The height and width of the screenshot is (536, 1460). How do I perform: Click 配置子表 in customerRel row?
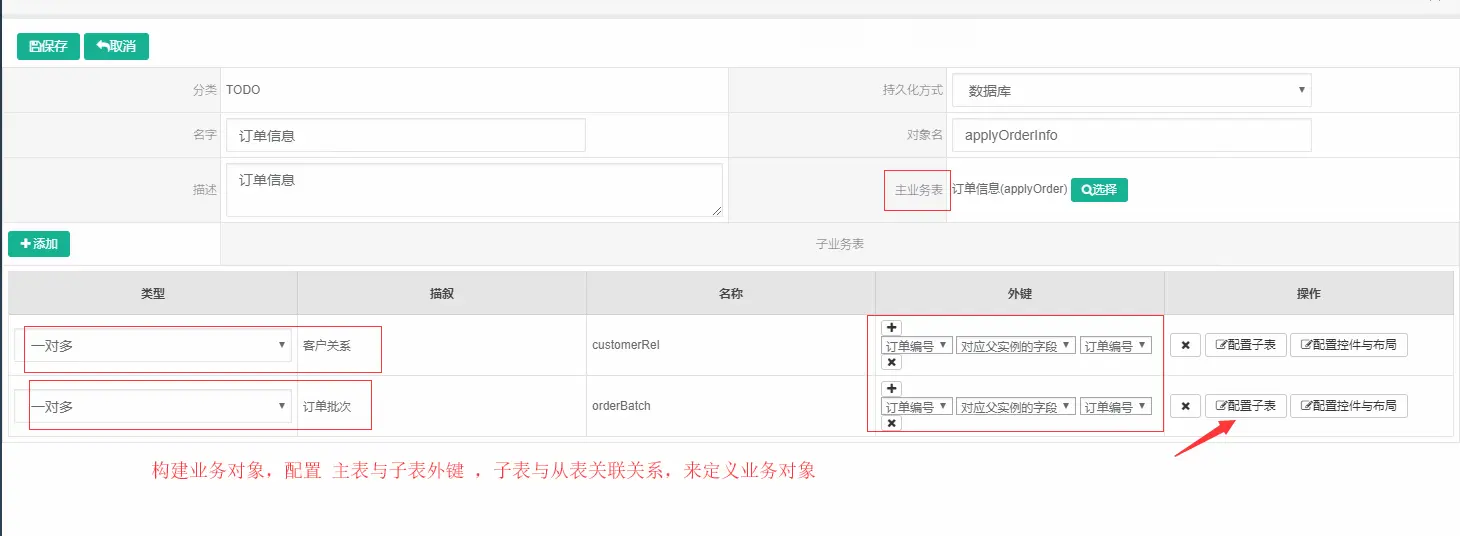pyautogui.click(x=1245, y=345)
